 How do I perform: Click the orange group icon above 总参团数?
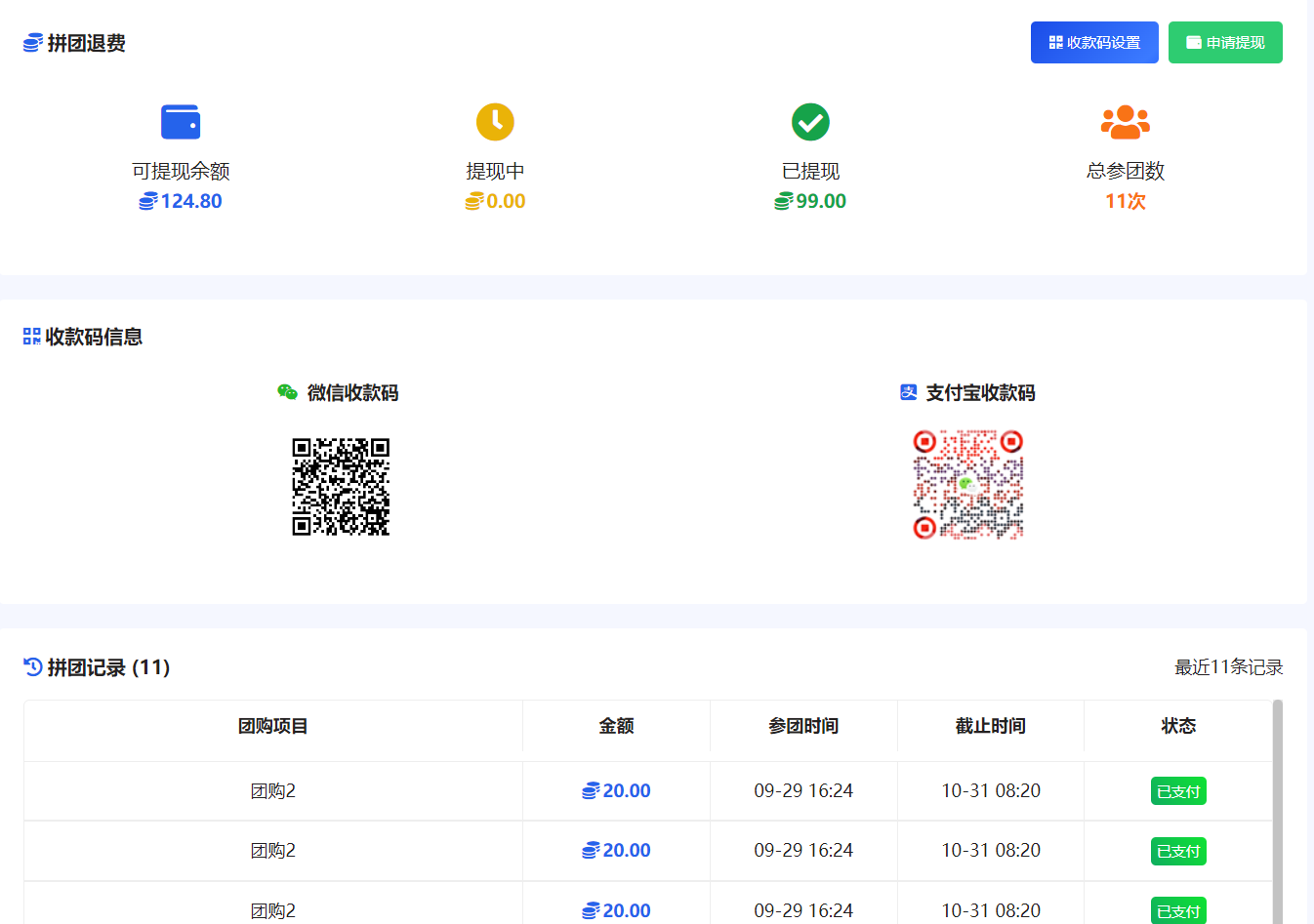[1126, 122]
